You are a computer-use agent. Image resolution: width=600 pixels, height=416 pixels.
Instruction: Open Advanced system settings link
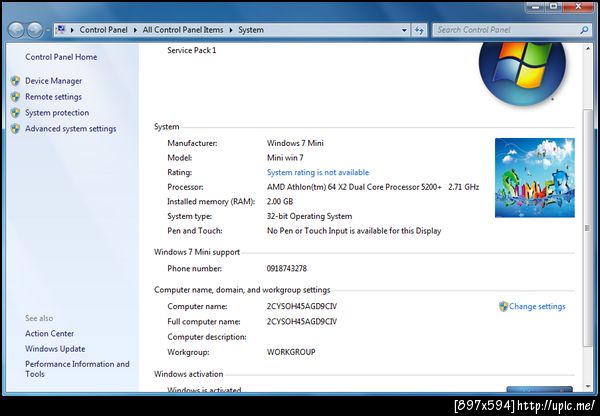(x=71, y=129)
